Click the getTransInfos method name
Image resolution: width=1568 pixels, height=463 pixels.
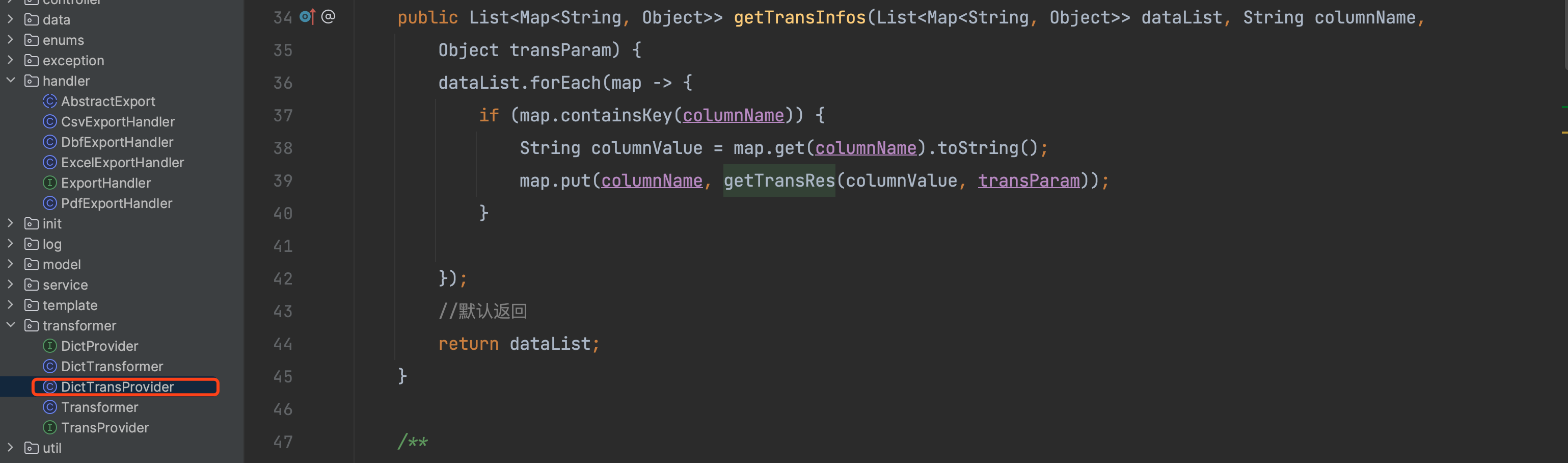click(x=799, y=18)
